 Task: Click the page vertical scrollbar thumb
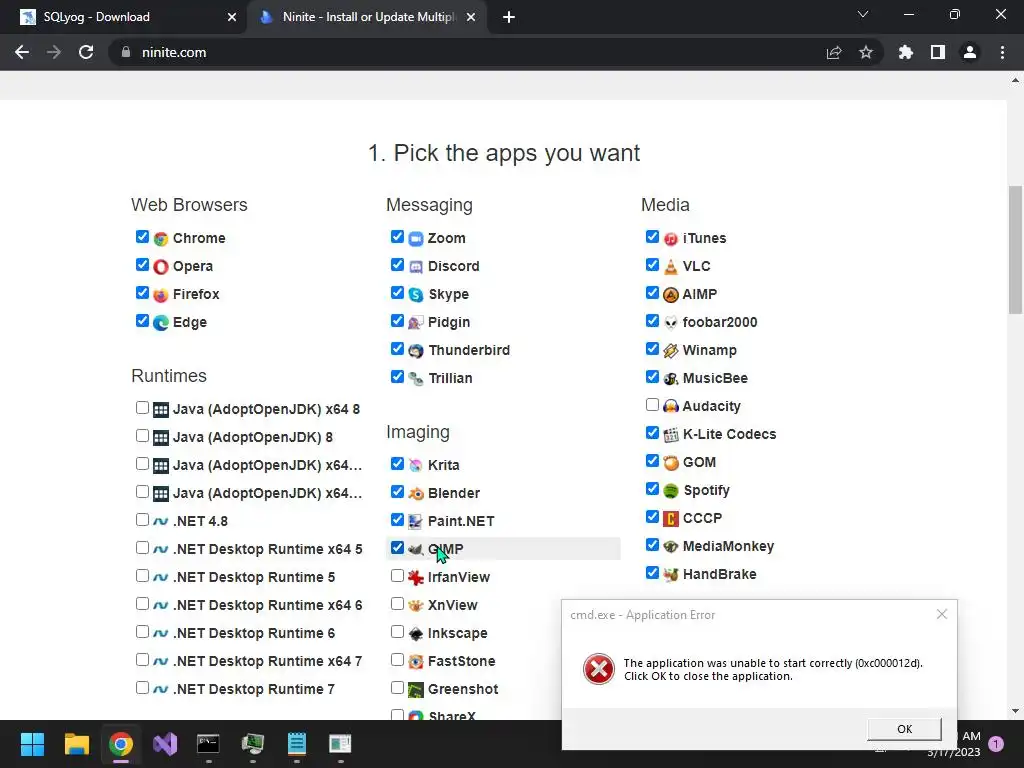[1015, 250]
